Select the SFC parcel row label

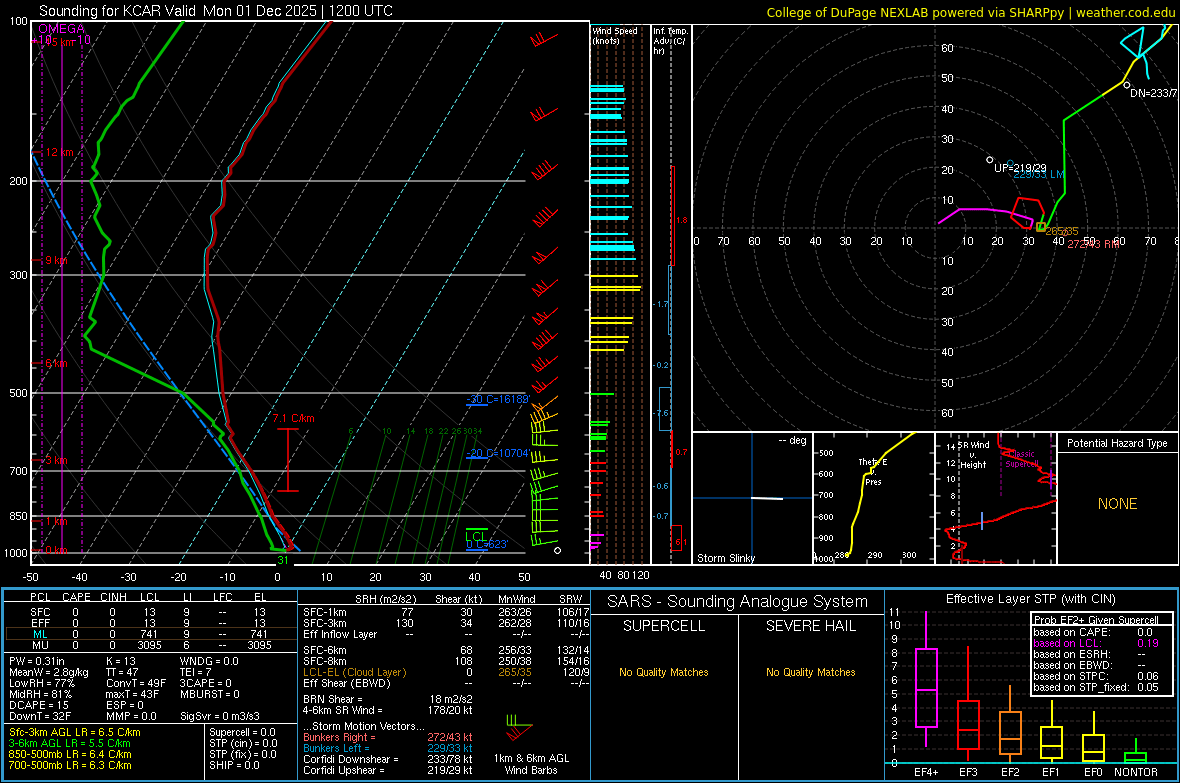(x=40, y=612)
